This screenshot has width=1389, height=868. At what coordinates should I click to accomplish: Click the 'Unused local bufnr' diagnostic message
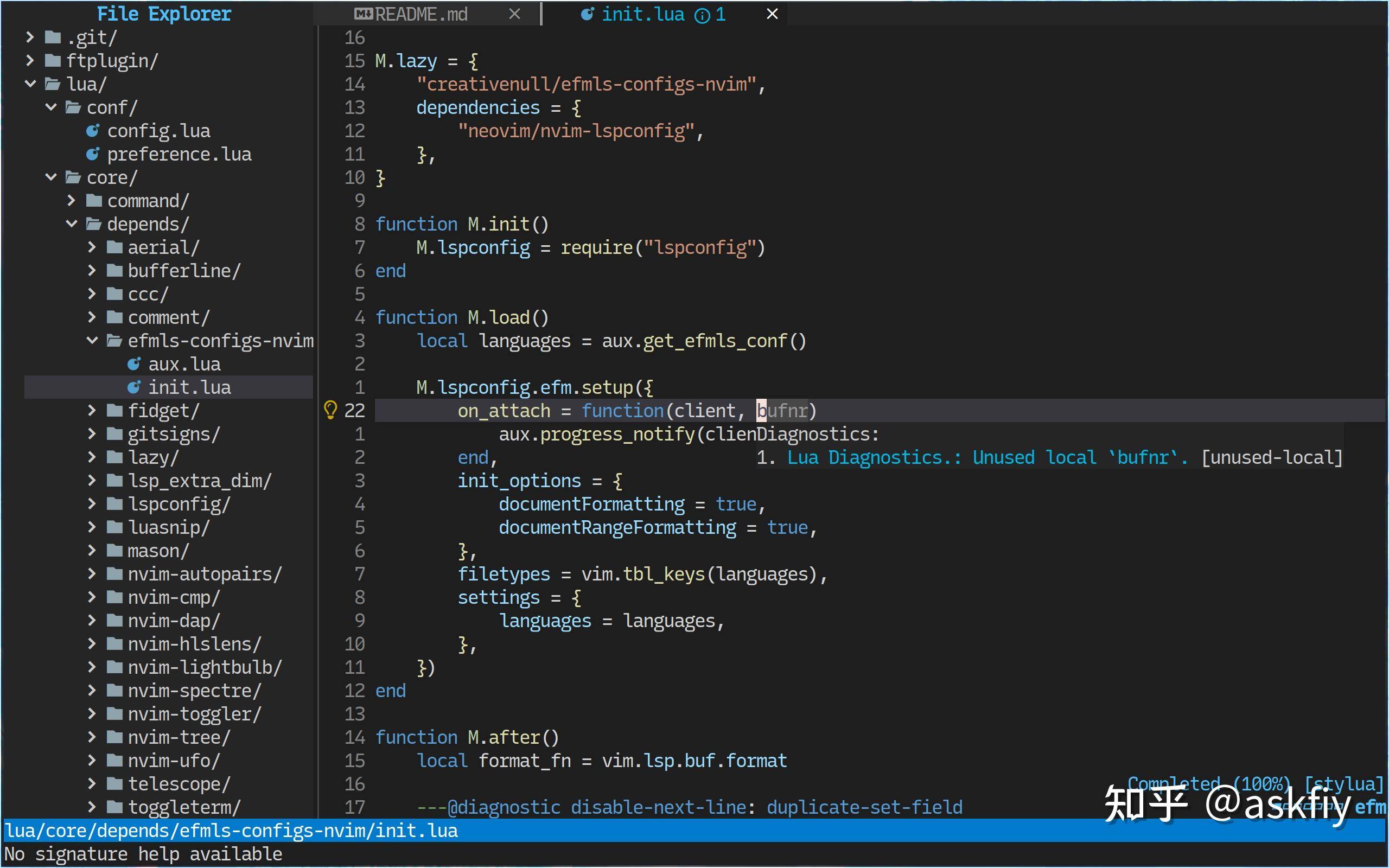(1050, 457)
